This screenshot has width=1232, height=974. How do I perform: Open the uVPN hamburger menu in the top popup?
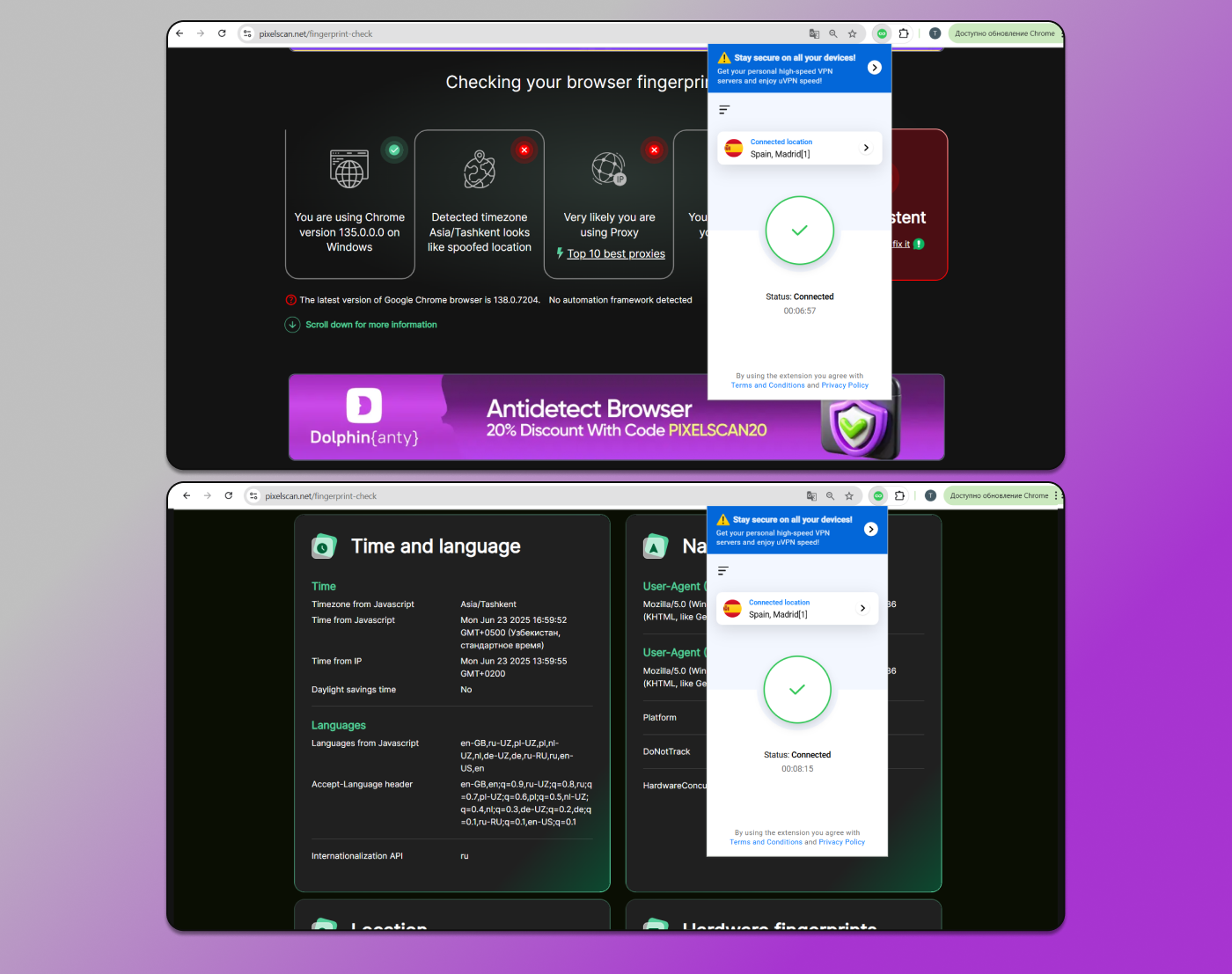pos(724,110)
